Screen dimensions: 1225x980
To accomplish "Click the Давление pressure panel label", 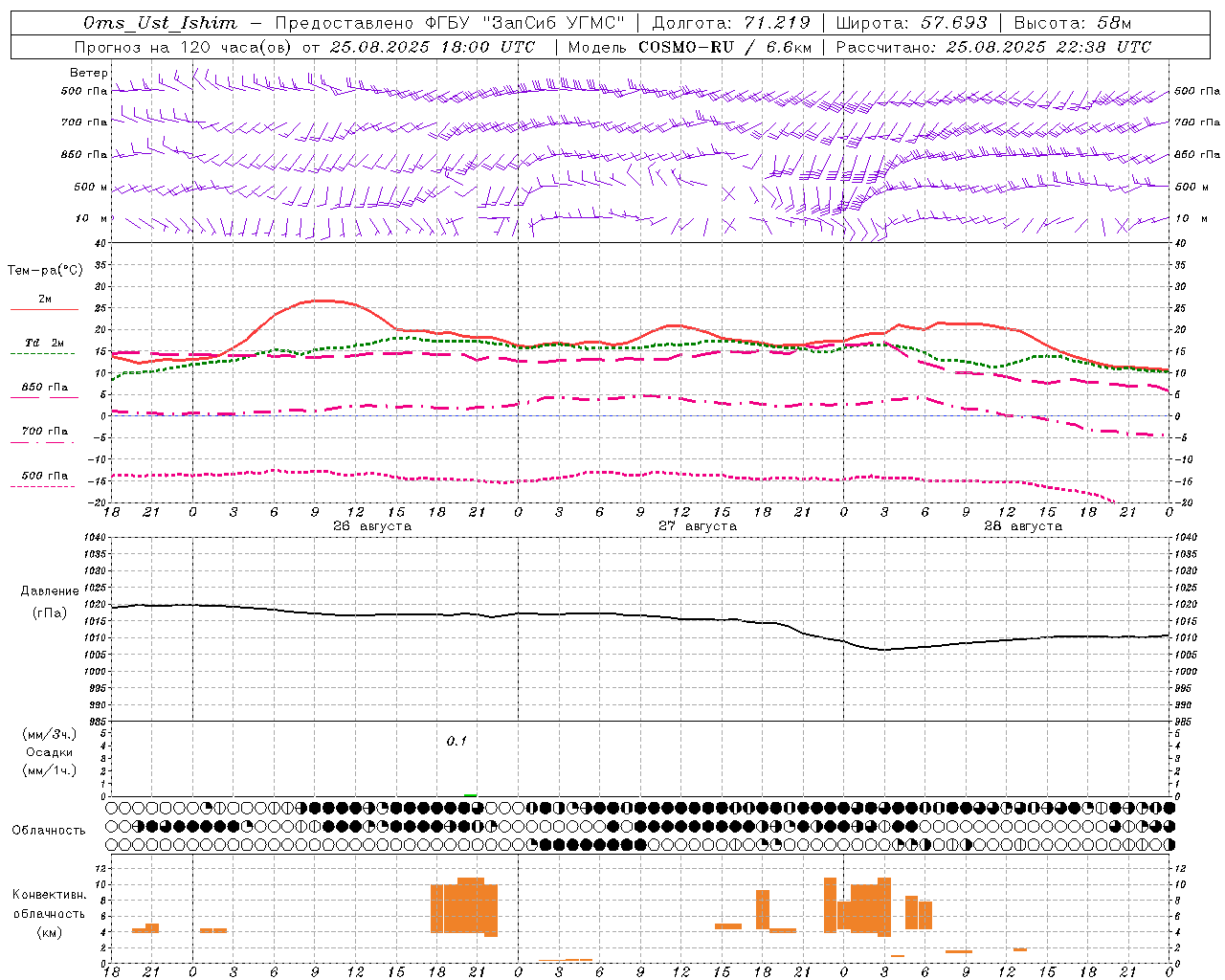I will point(49,591).
